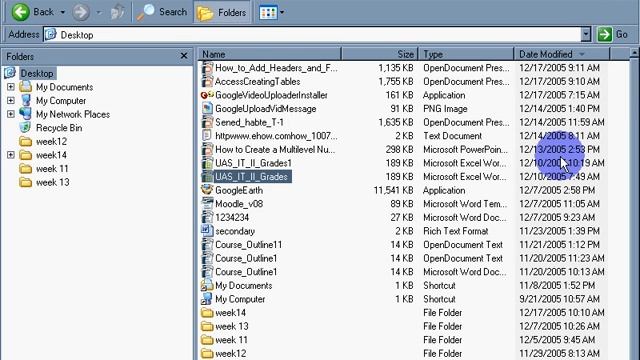Select Course_Outline1 dated 11/20/2005 11:23 AM
Image resolution: width=640 pixels, height=360 pixels.
(246, 258)
